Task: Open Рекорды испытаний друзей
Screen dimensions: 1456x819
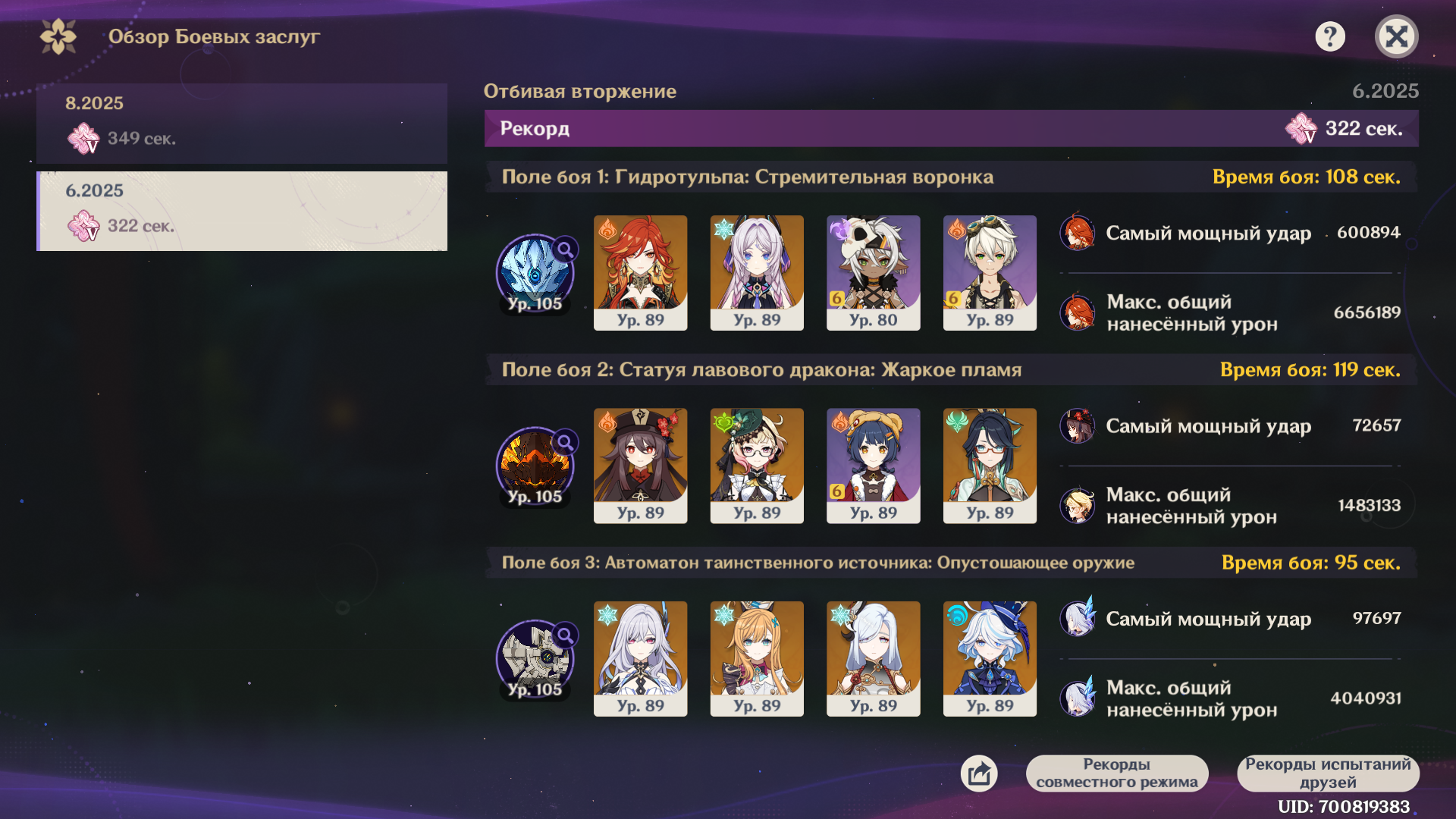Action: coord(1328,773)
